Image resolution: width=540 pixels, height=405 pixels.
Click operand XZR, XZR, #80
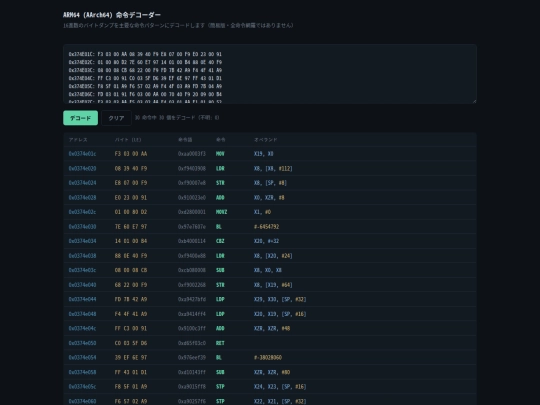click(x=272, y=372)
